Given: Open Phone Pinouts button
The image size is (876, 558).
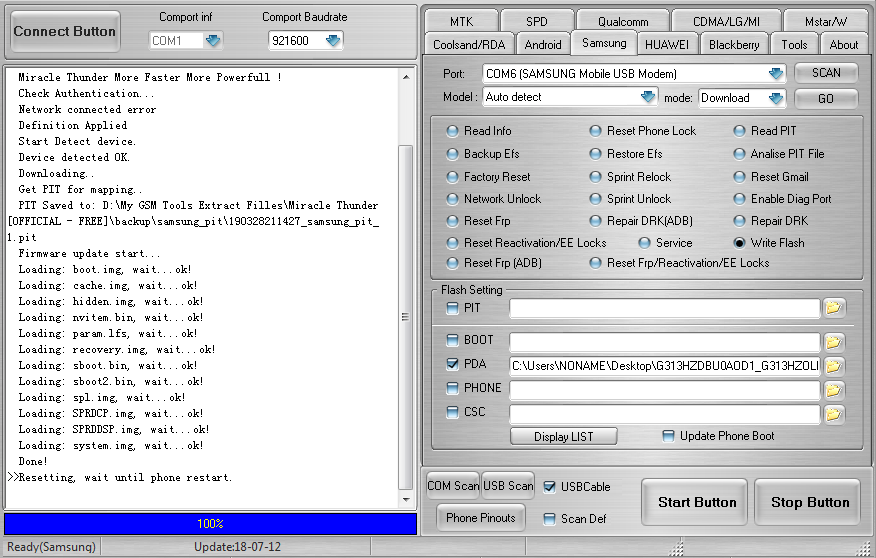Looking at the screenshot, I should click(480, 518).
